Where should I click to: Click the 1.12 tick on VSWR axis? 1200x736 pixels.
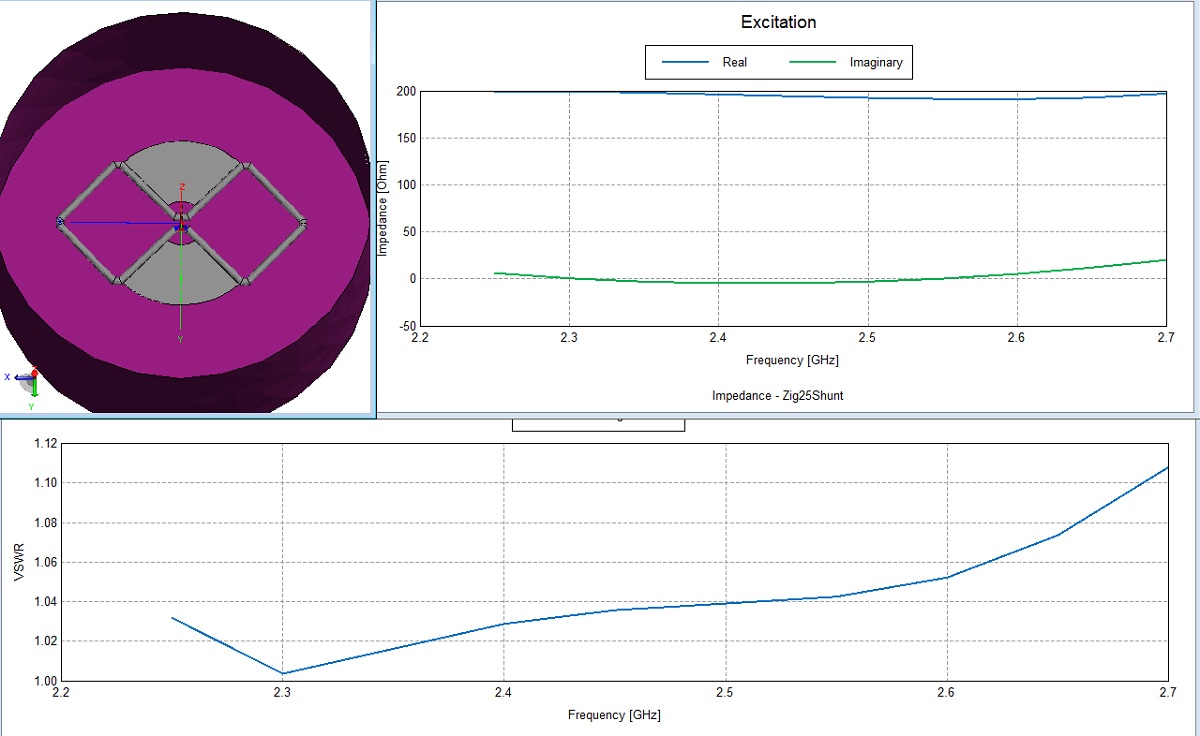click(46, 443)
